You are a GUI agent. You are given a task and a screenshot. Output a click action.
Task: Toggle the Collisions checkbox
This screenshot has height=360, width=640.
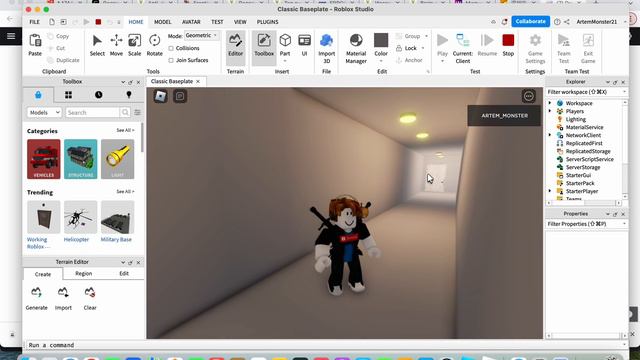pos(171,48)
